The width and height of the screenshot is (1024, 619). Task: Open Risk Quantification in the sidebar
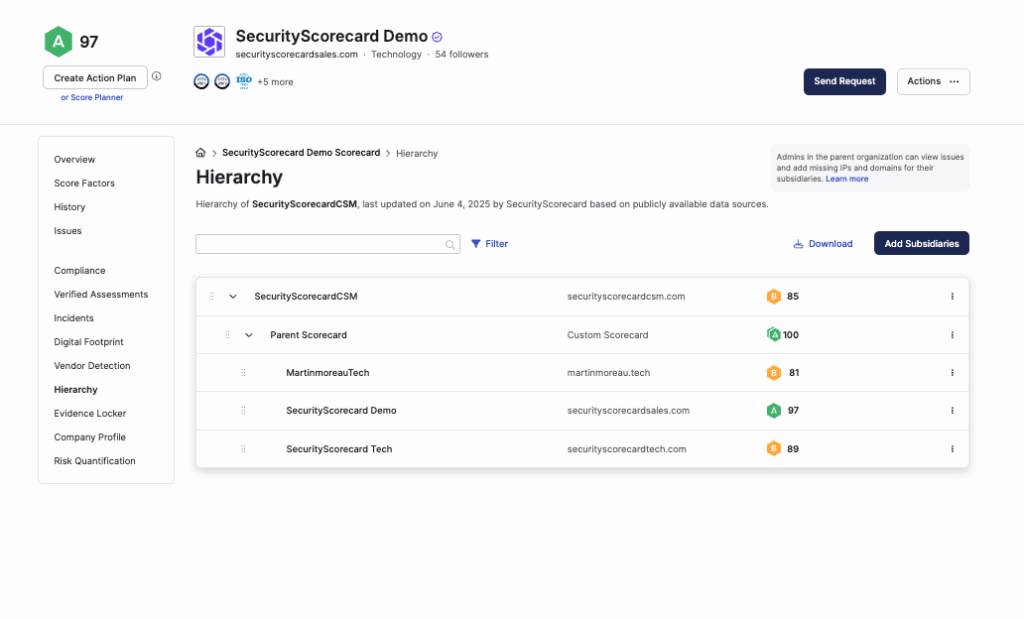click(x=95, y=461)
